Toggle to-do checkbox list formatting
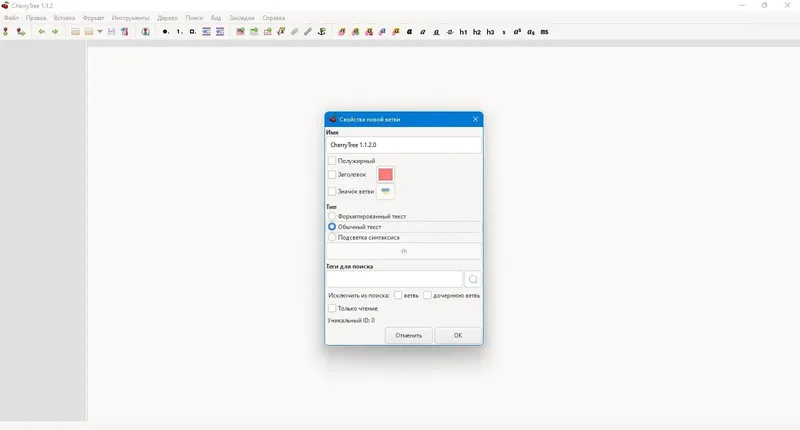800x430 pixels. click(192, 32)
